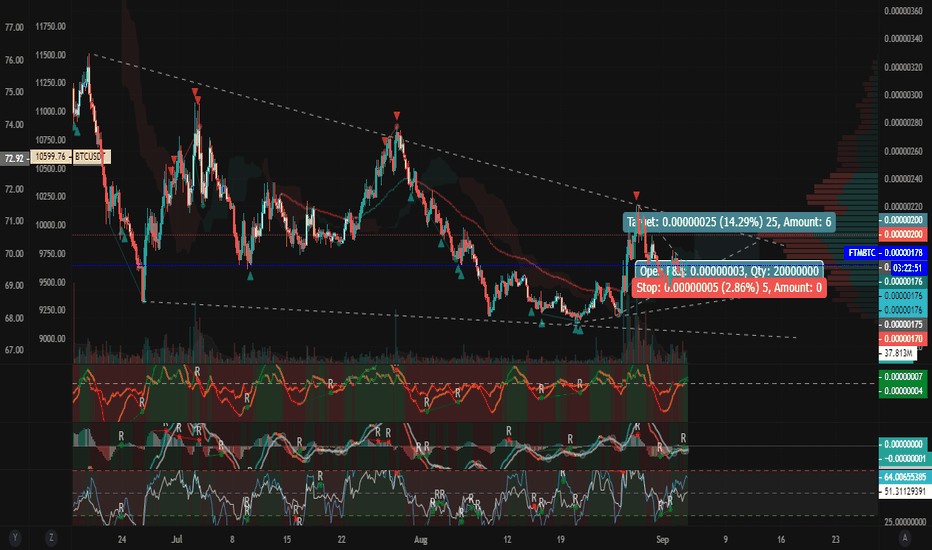This screenshot has height=550, width=932.
Task: Click the green 0.00000007 indicator value
Action: (x=903, y=377)
